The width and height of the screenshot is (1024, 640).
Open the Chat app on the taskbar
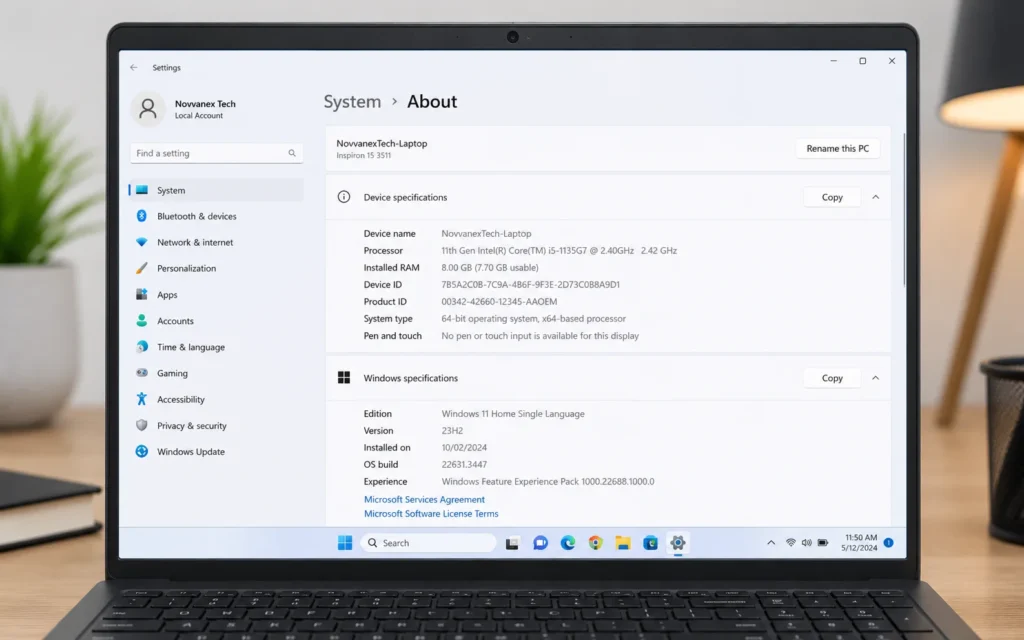(540, 543)
